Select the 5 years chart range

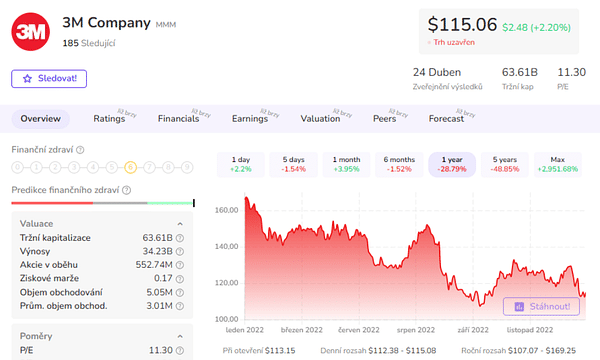click(x=505, y=165)
